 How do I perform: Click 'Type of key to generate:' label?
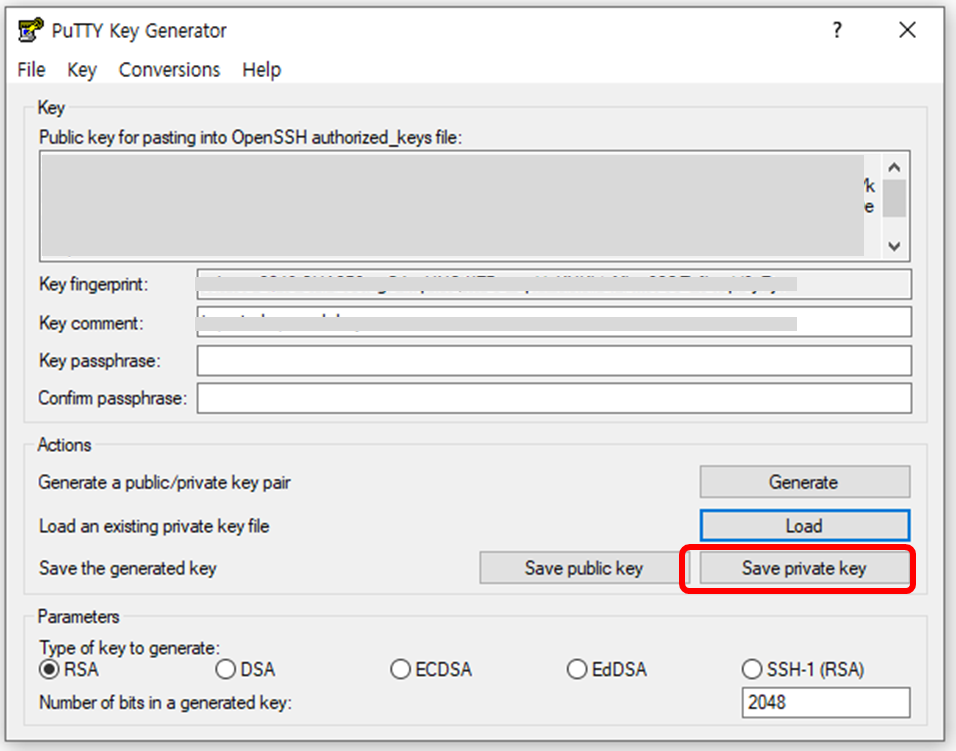(129, 647)
